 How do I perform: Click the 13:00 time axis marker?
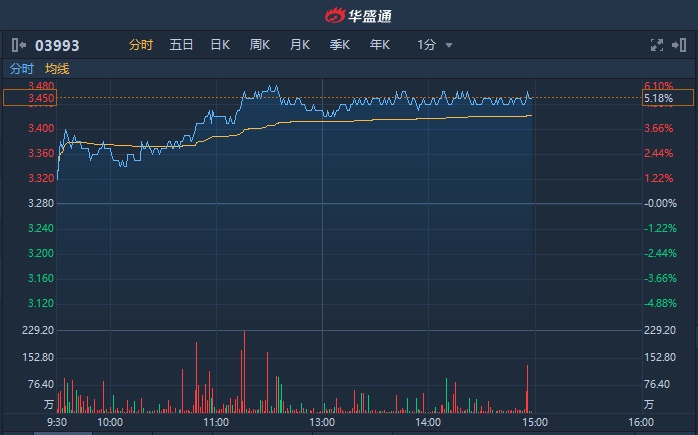tap(322, 423)
